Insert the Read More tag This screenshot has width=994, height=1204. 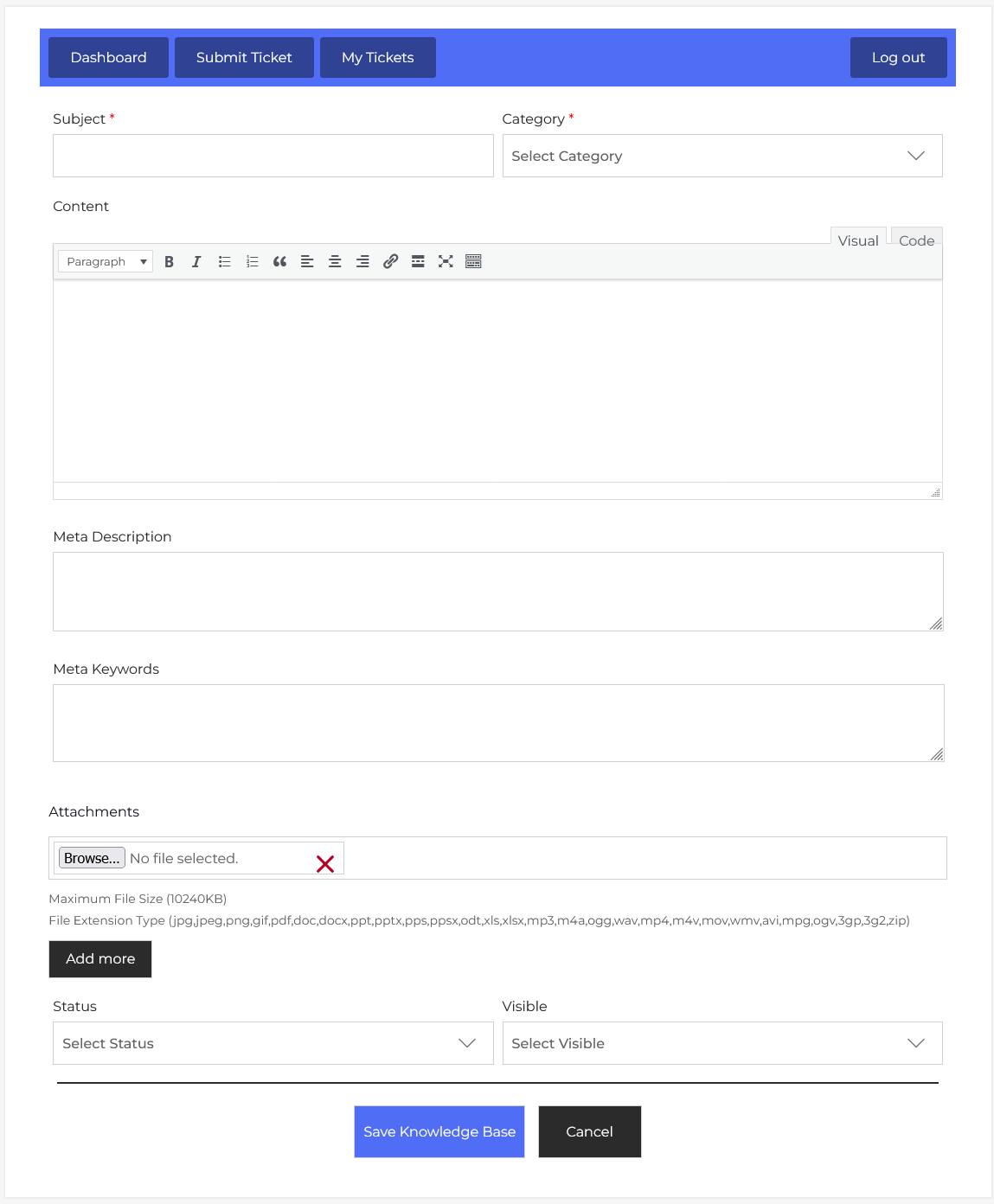pos(418,262)
